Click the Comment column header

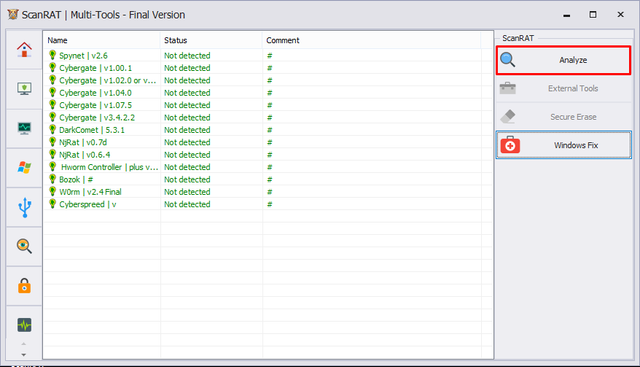pyautogui.click(x=372, y=40)
